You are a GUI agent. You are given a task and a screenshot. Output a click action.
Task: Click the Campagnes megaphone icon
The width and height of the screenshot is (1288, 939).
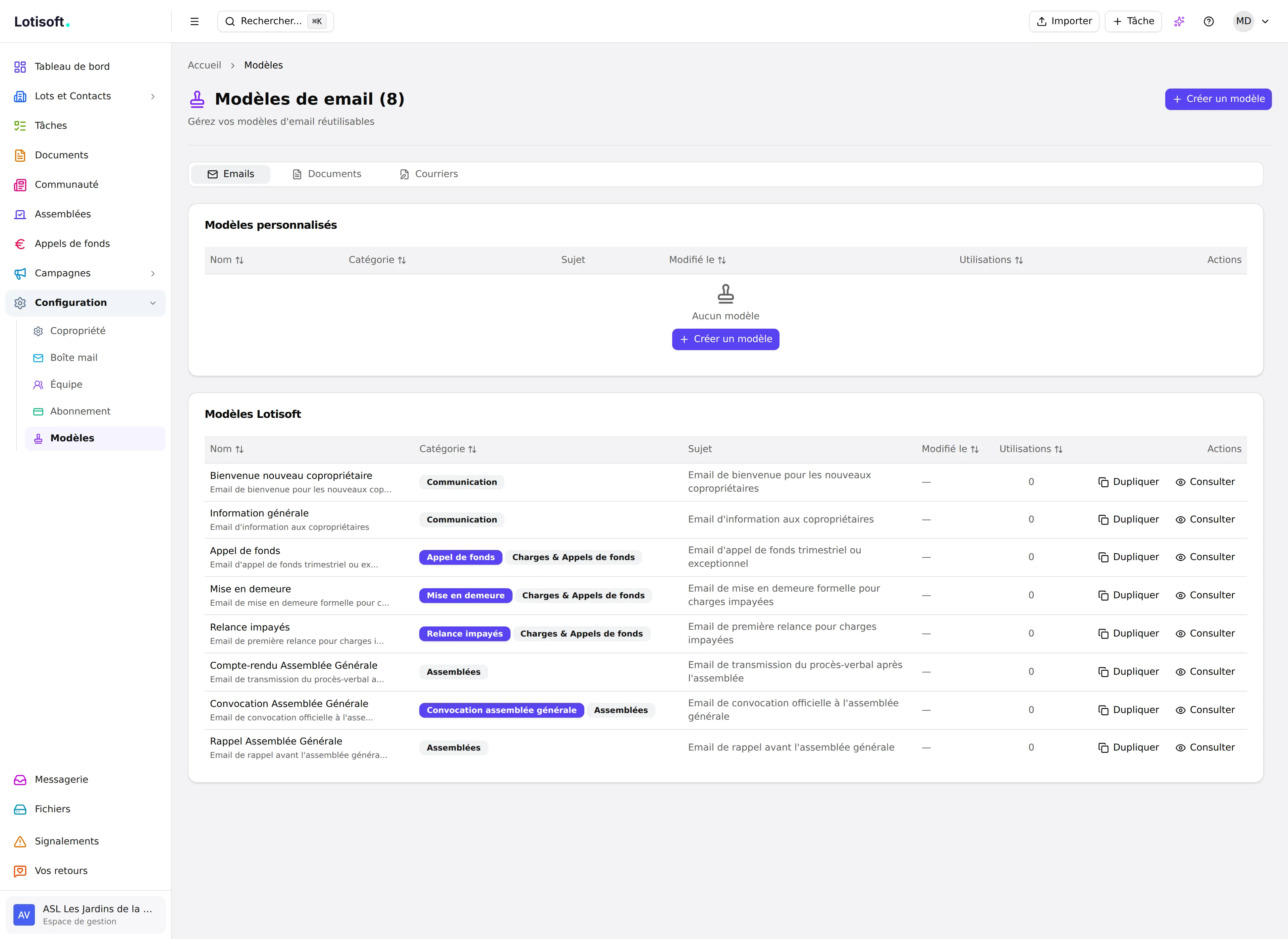coord(20,274)
